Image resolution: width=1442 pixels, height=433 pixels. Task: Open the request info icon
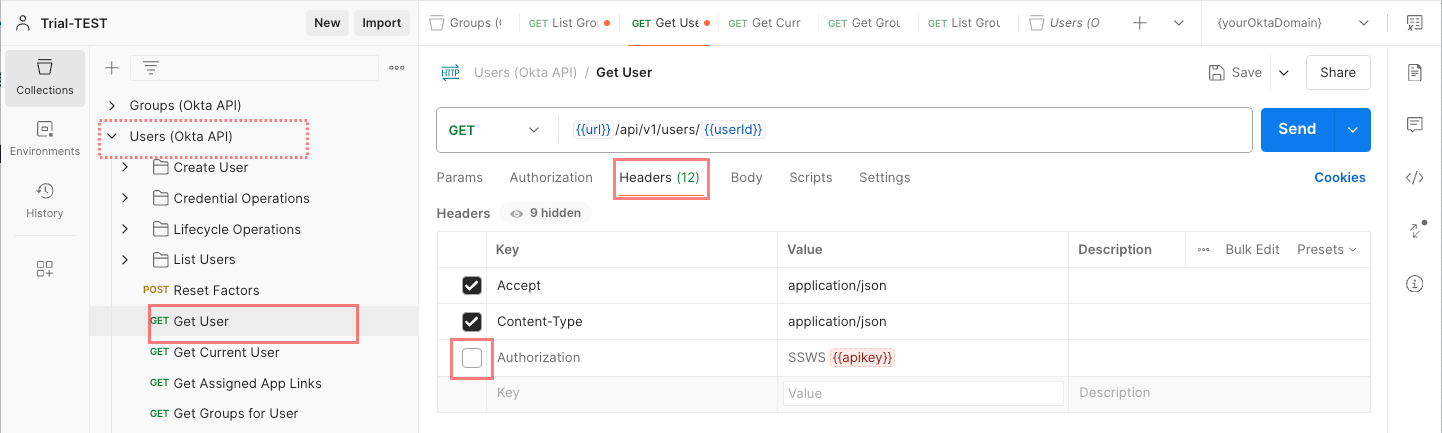pyautogui.click(x=1414, y=284)
